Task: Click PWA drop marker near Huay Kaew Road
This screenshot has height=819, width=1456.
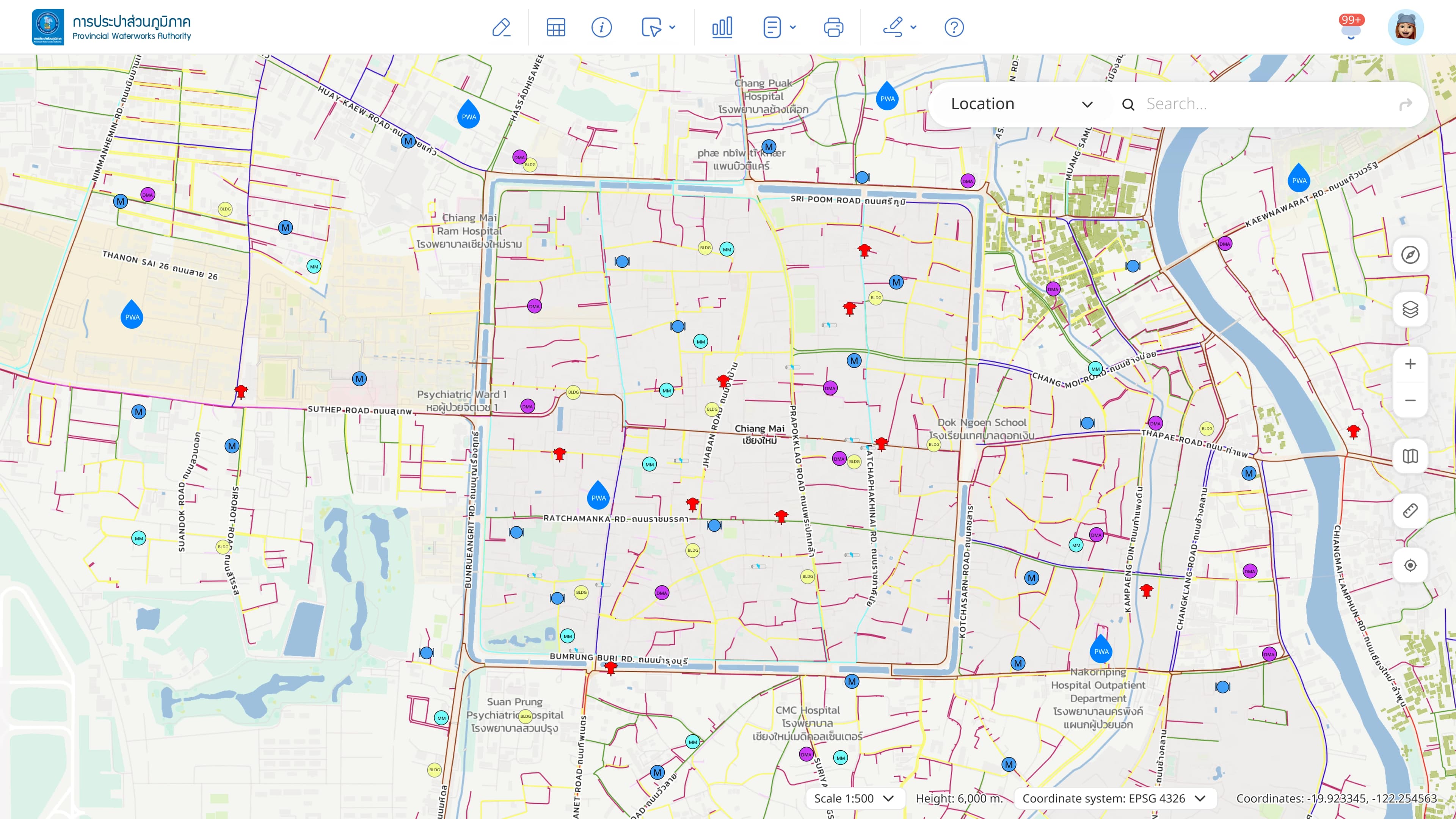Action: coord(469,114)
